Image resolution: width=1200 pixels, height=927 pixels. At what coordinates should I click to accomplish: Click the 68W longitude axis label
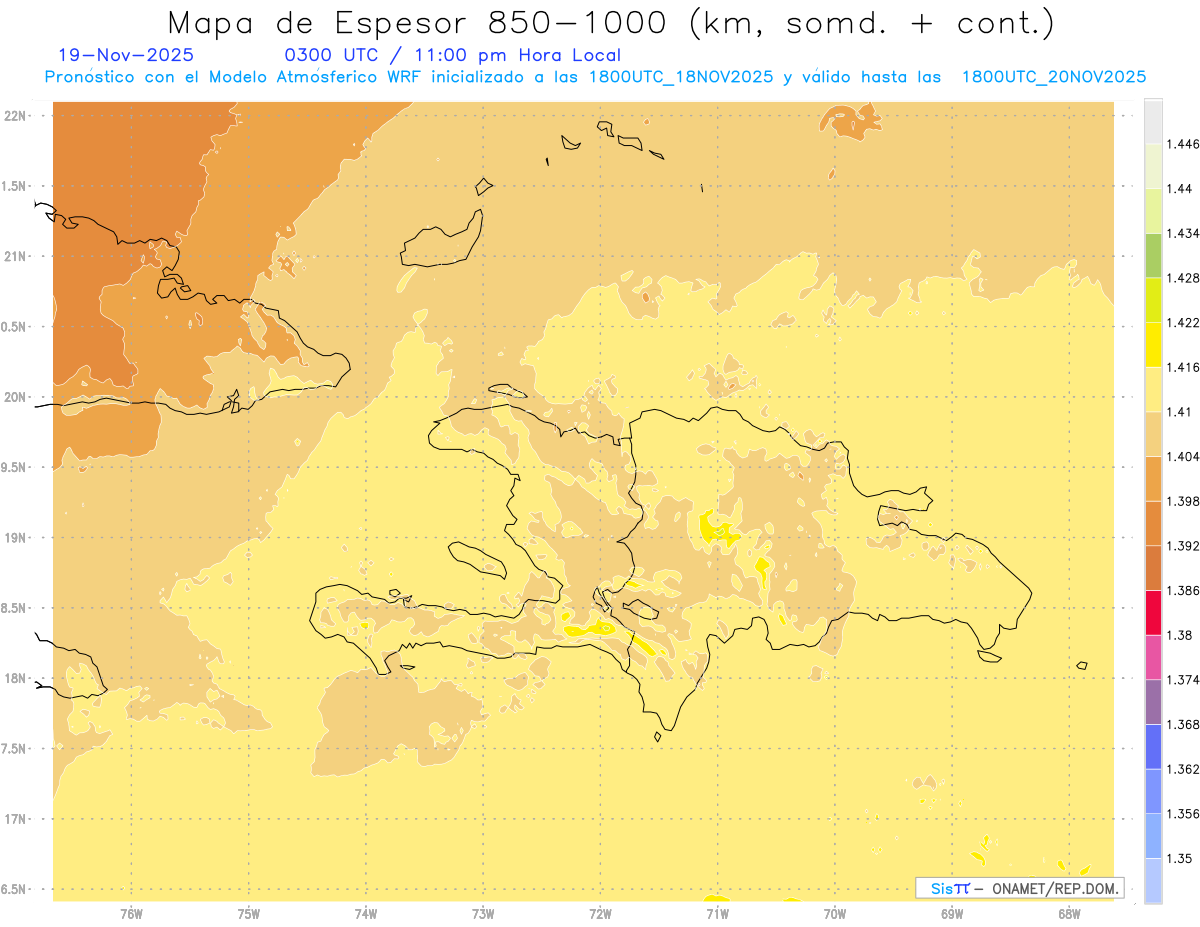pyautogui.click(x=1068, y=914)
